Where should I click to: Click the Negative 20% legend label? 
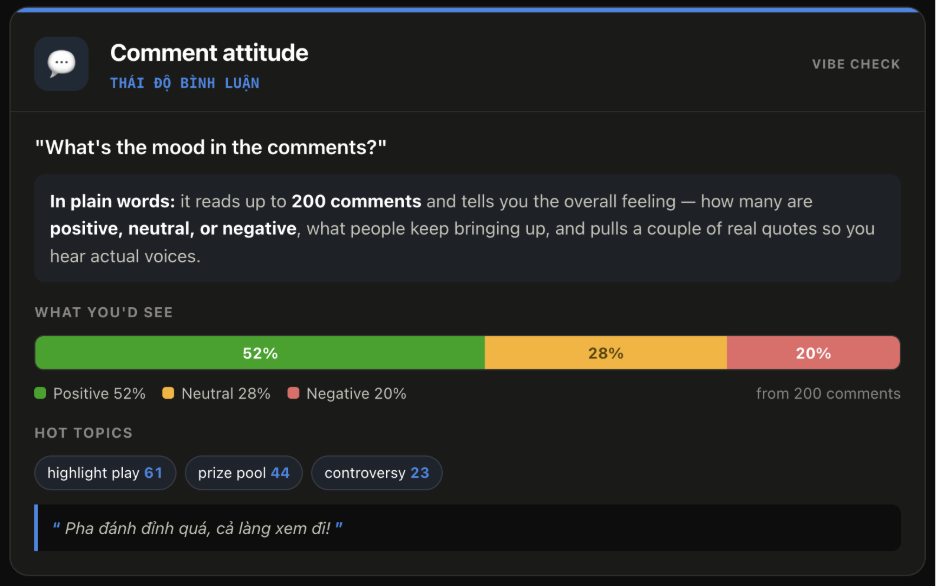(x=356, y=394)
